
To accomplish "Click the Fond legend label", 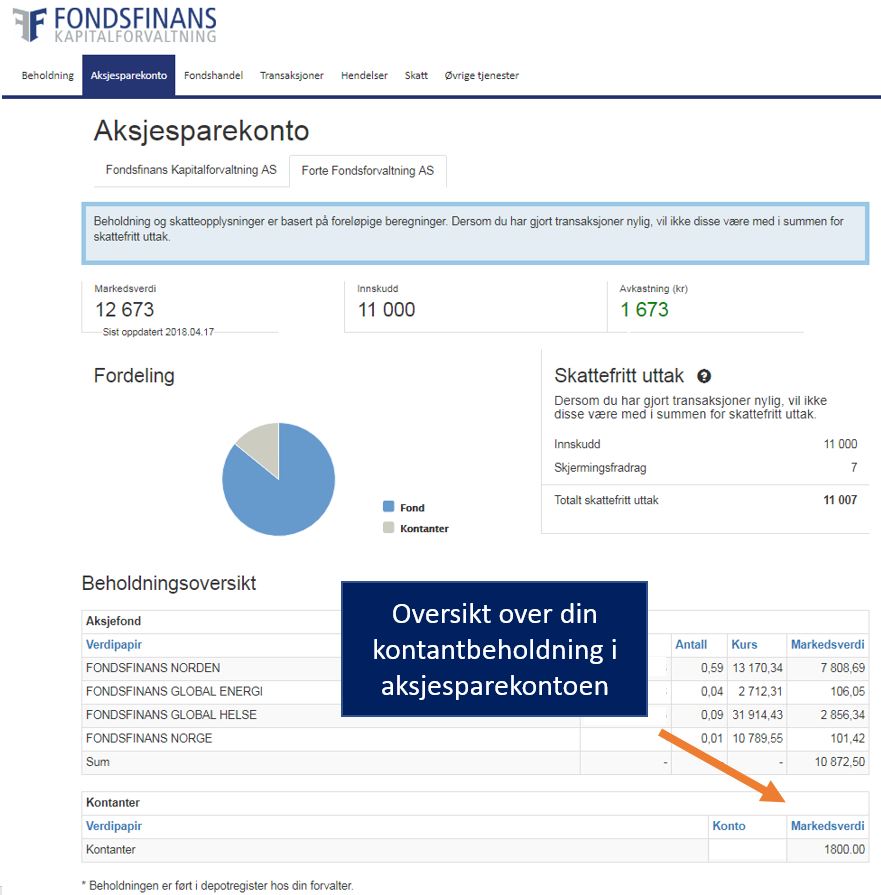I will (x=412, y=507).
